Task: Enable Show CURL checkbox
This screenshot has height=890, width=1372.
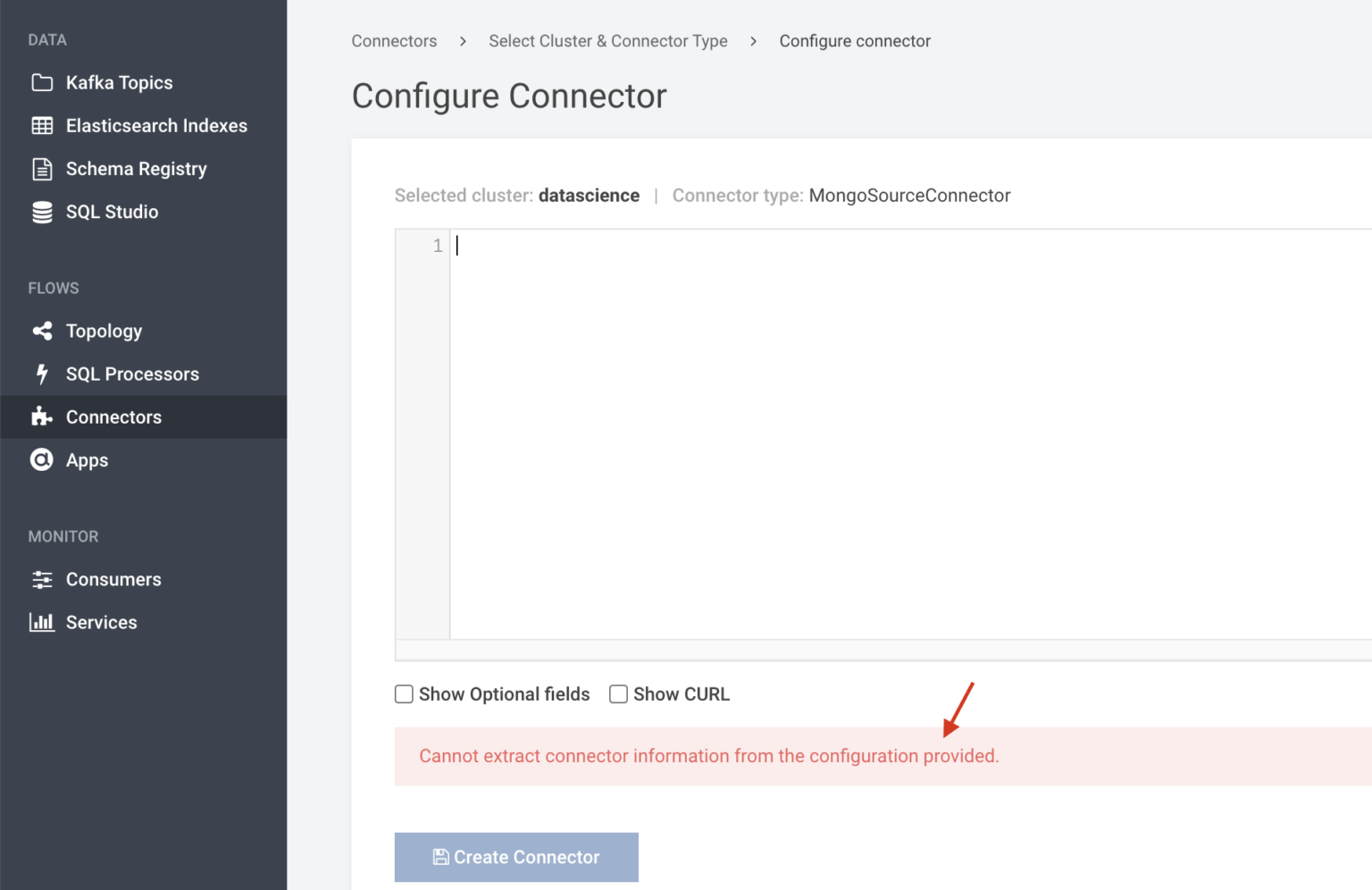Action: point(618,694)
